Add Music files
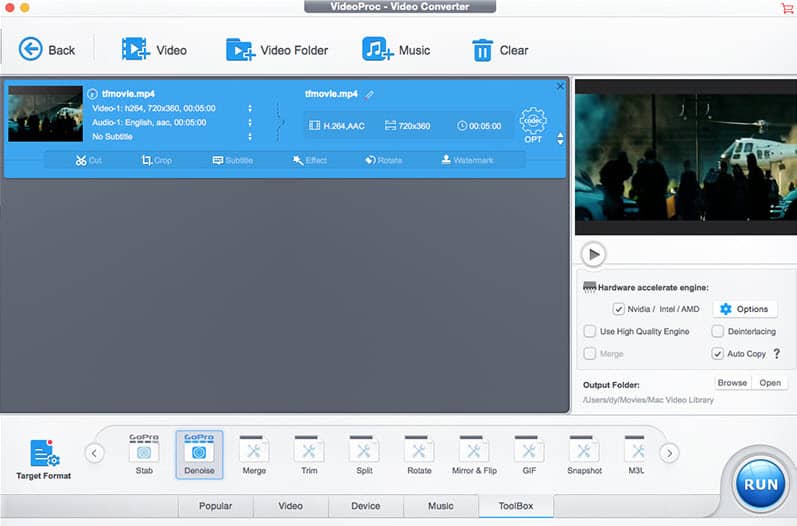 [396, 50]
